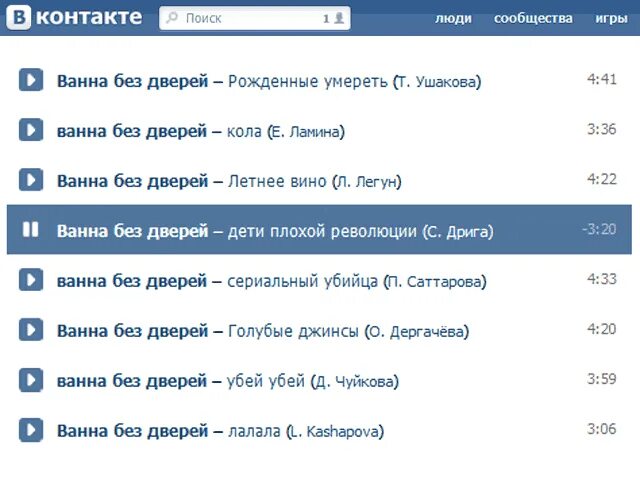Play the track убей убей
The width and height of the screenshot is (640, 480).
coord(31,380)
